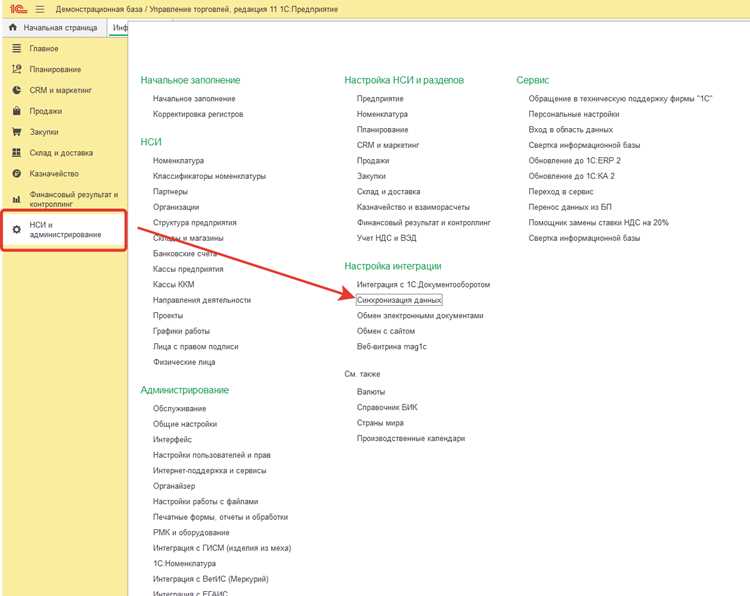
Task: Open Интеграция с 1С:Документооборотом
Action: 423,285
